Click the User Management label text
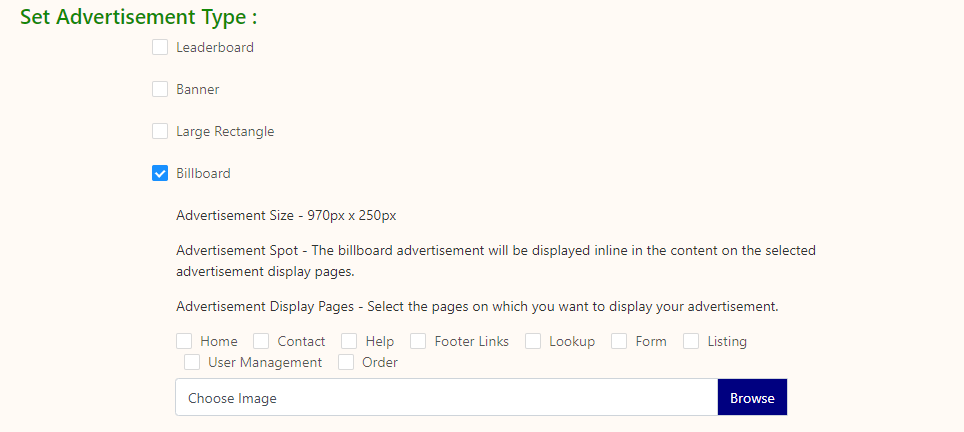Viewport: 964px width, 432px height. tap(265, 362)
